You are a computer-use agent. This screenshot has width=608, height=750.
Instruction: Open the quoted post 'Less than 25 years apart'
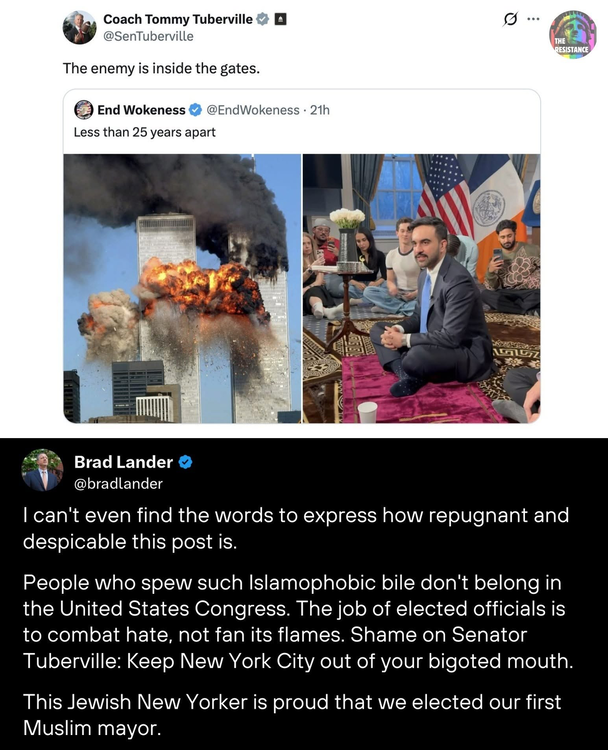[x=144, y=132]
